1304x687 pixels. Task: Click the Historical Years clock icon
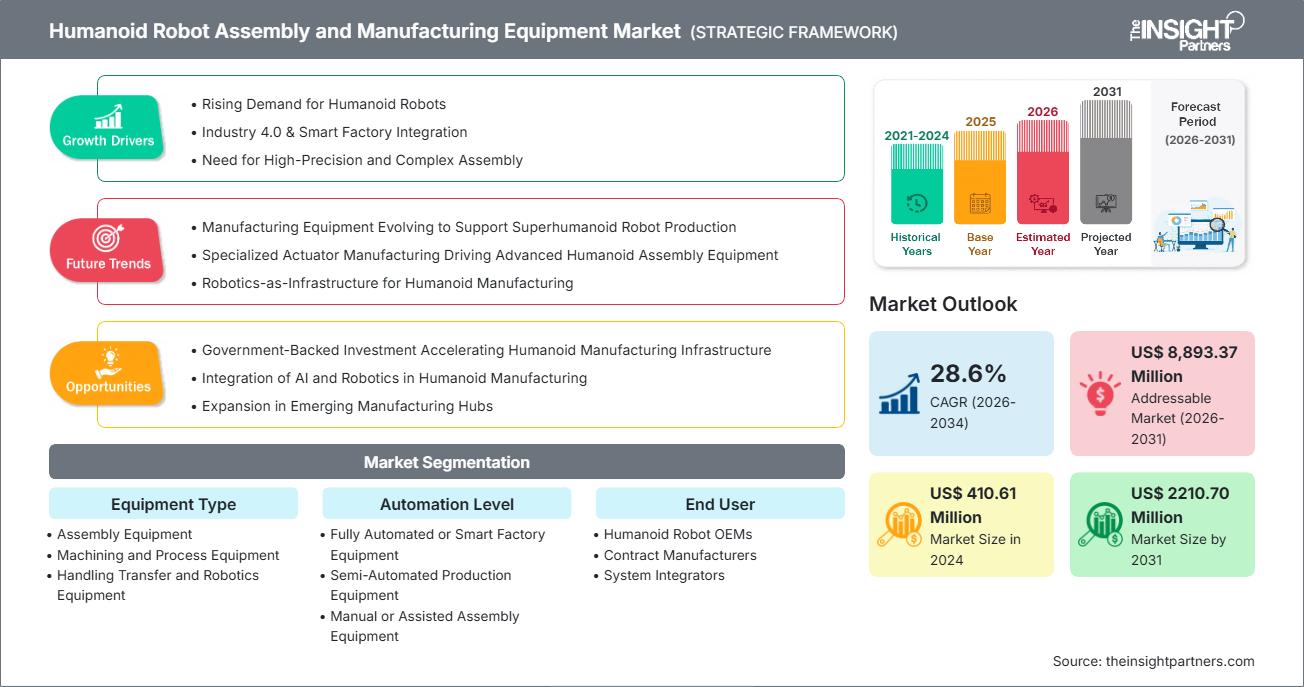tap(915, 201)
